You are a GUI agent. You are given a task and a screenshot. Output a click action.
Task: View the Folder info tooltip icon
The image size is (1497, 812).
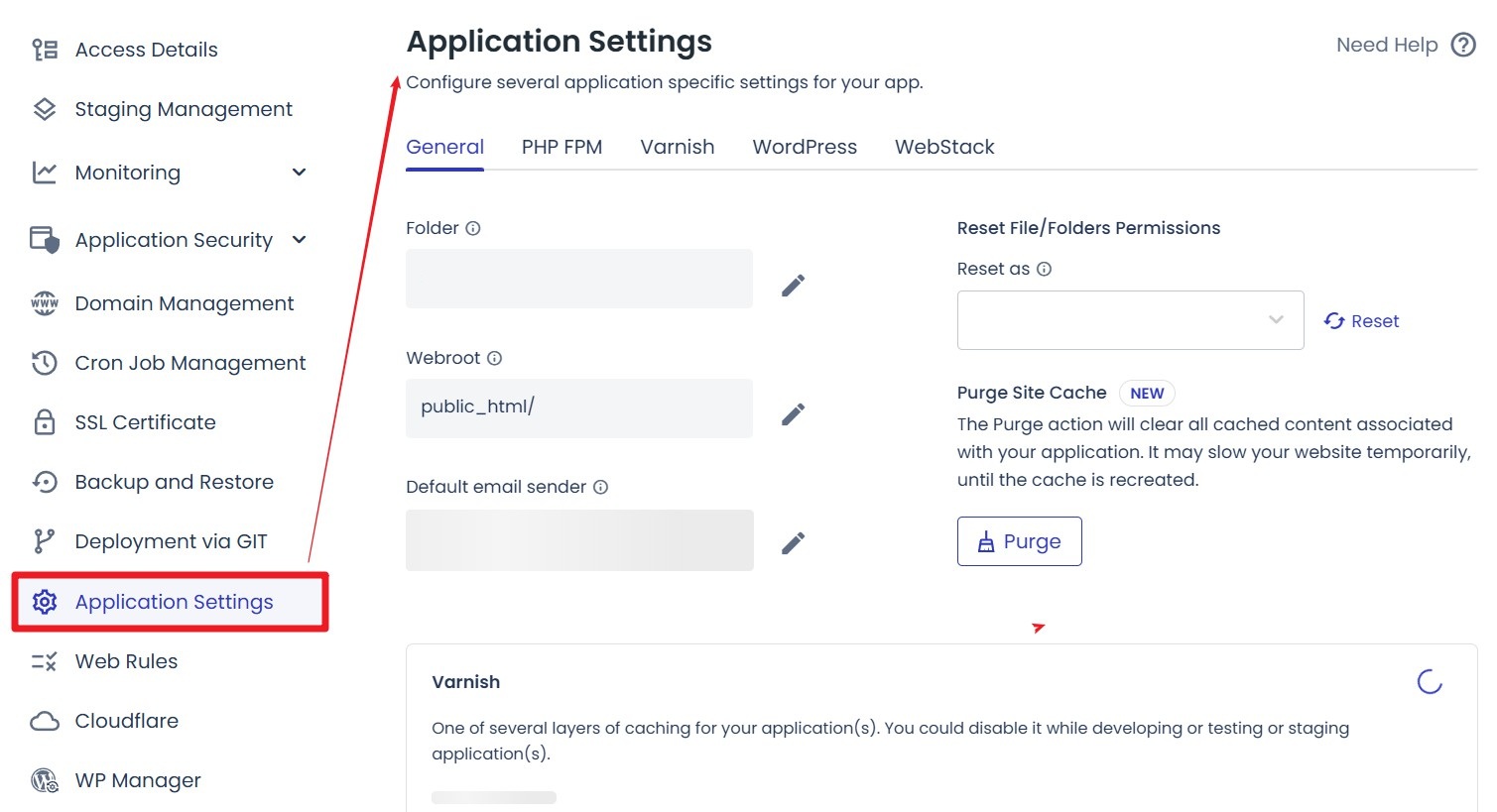coord(473,227)
